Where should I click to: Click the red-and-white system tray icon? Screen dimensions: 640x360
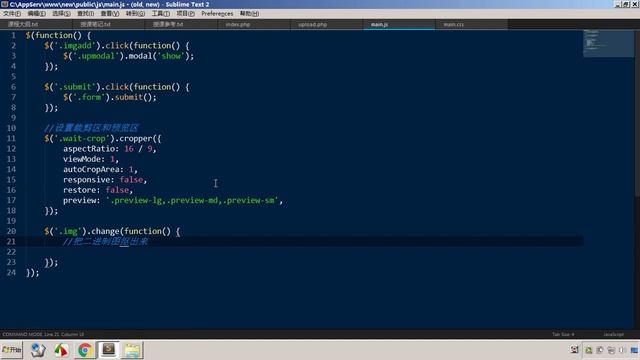tap(575, 350)
